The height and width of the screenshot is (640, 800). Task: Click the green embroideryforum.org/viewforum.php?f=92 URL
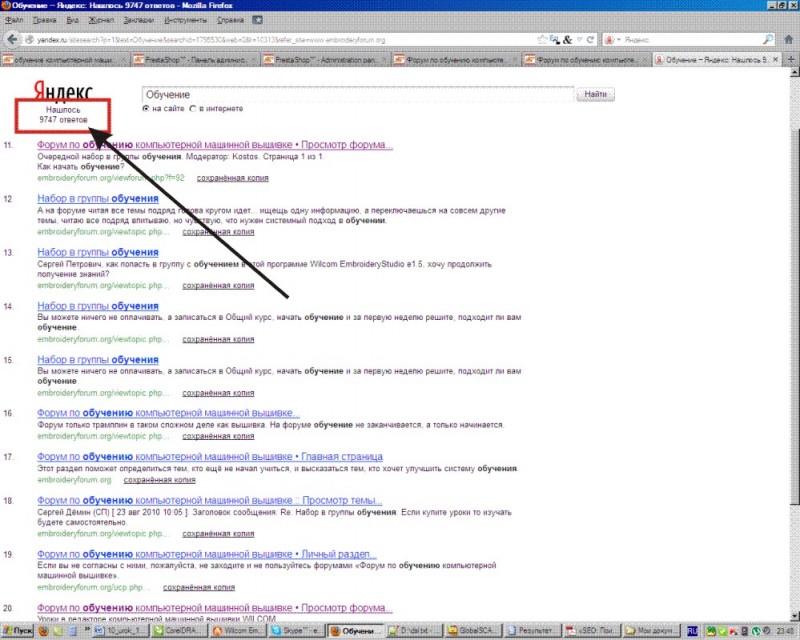pos(111,178)
